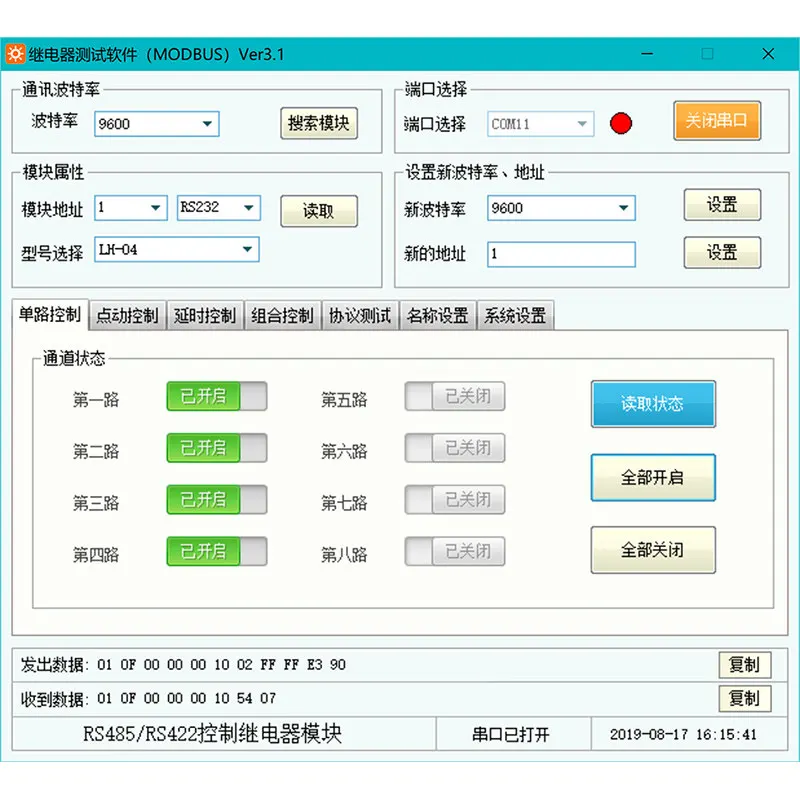Click into the 新的地址 input field

(x=561, y=254)
